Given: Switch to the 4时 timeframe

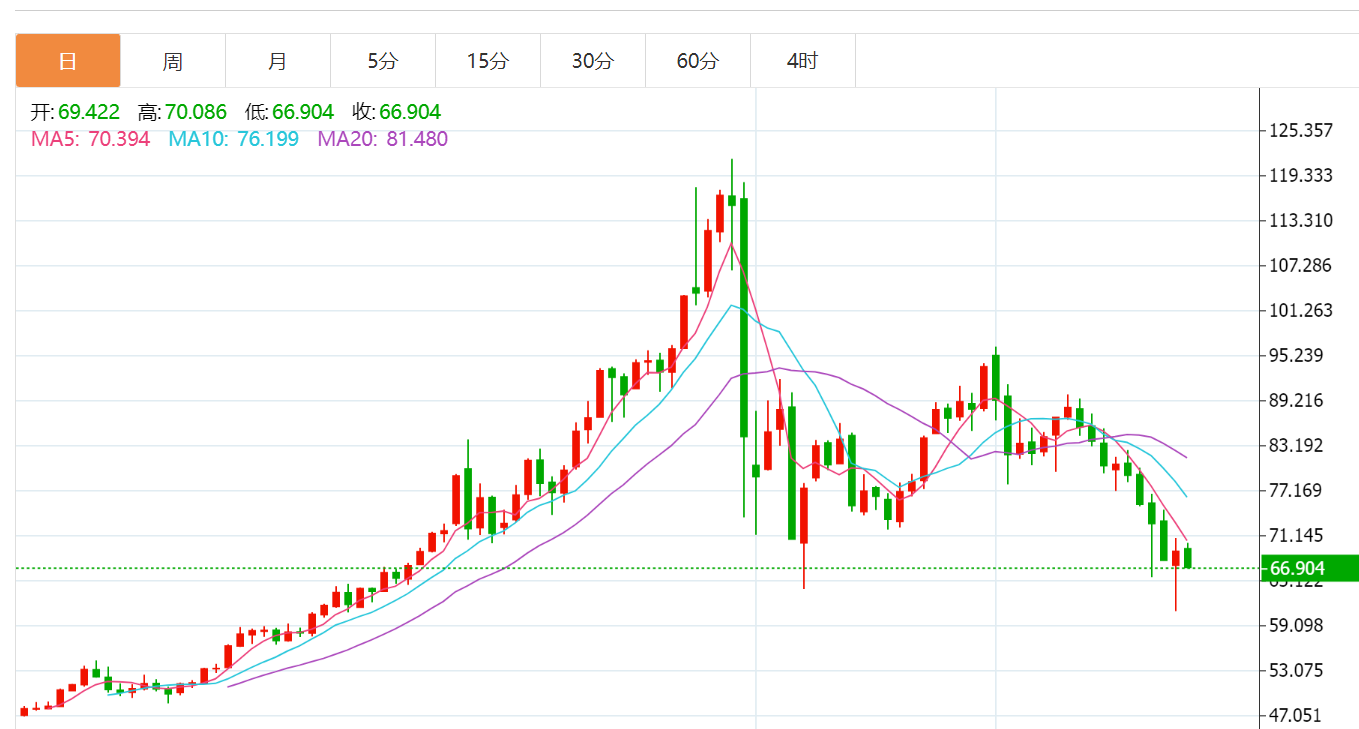Looking at the screenshot, I should click(x=802, y=61).
